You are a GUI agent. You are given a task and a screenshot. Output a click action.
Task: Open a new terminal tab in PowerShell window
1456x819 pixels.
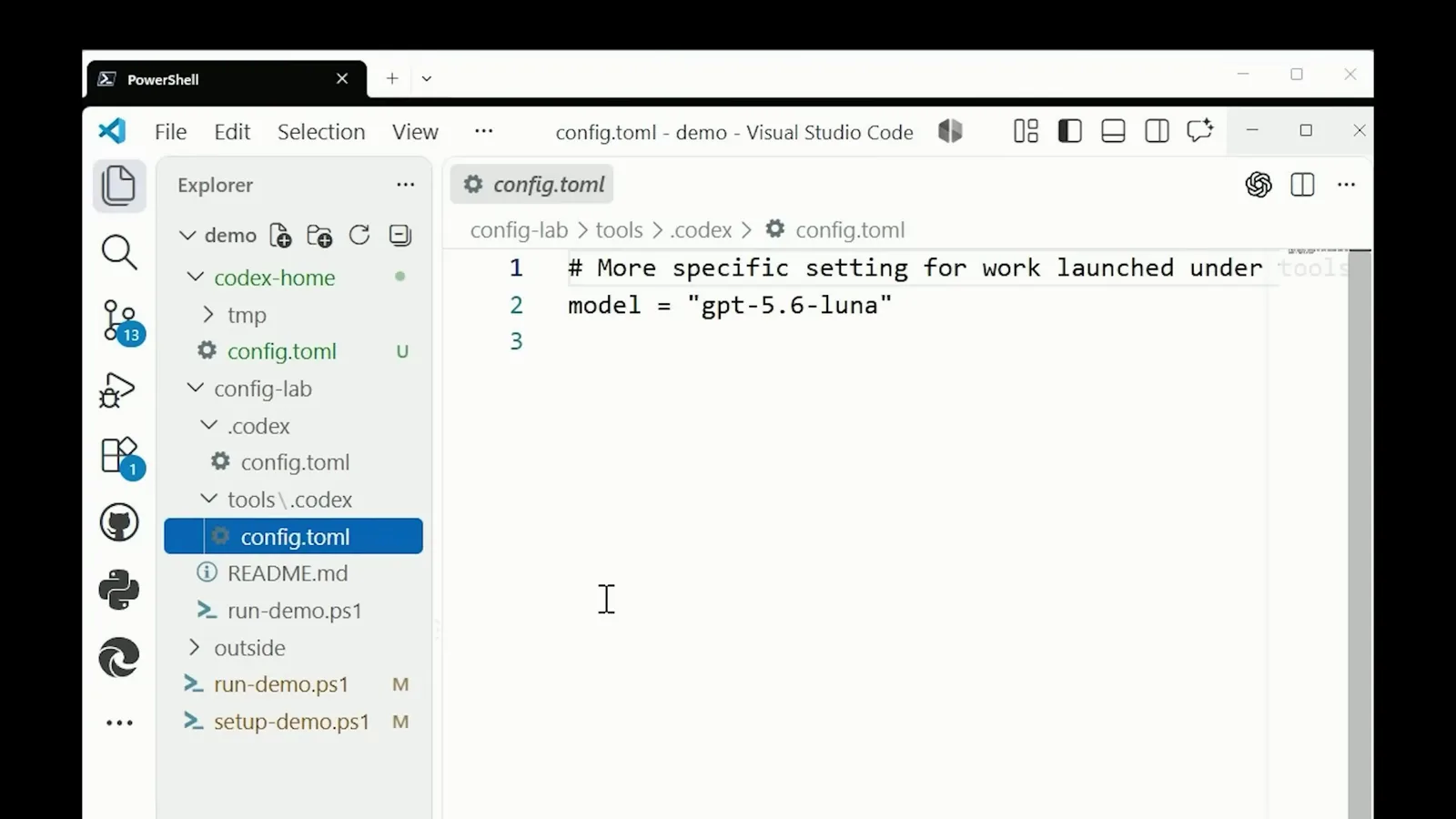click(392, 78)
